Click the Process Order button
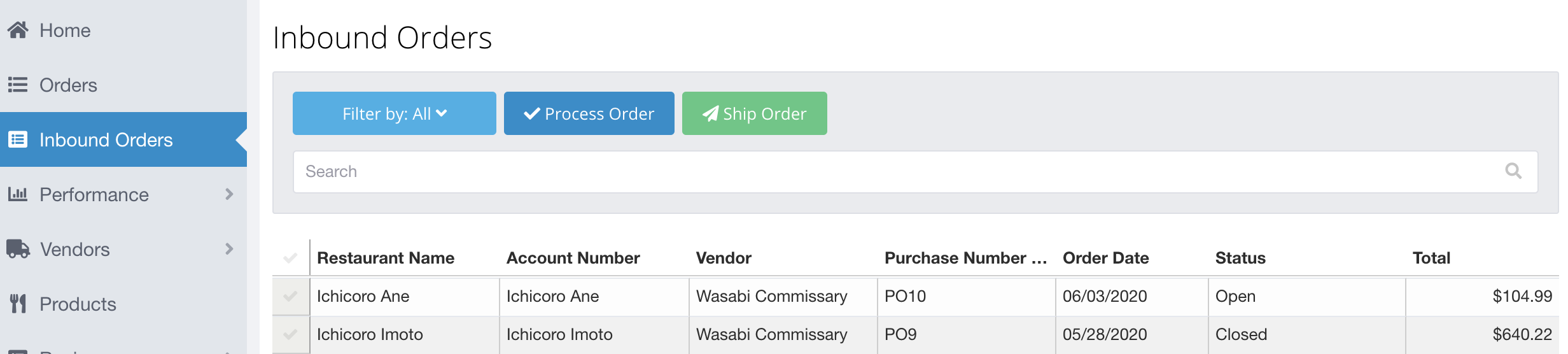The image size is (1568, 354). coord(589,113)
